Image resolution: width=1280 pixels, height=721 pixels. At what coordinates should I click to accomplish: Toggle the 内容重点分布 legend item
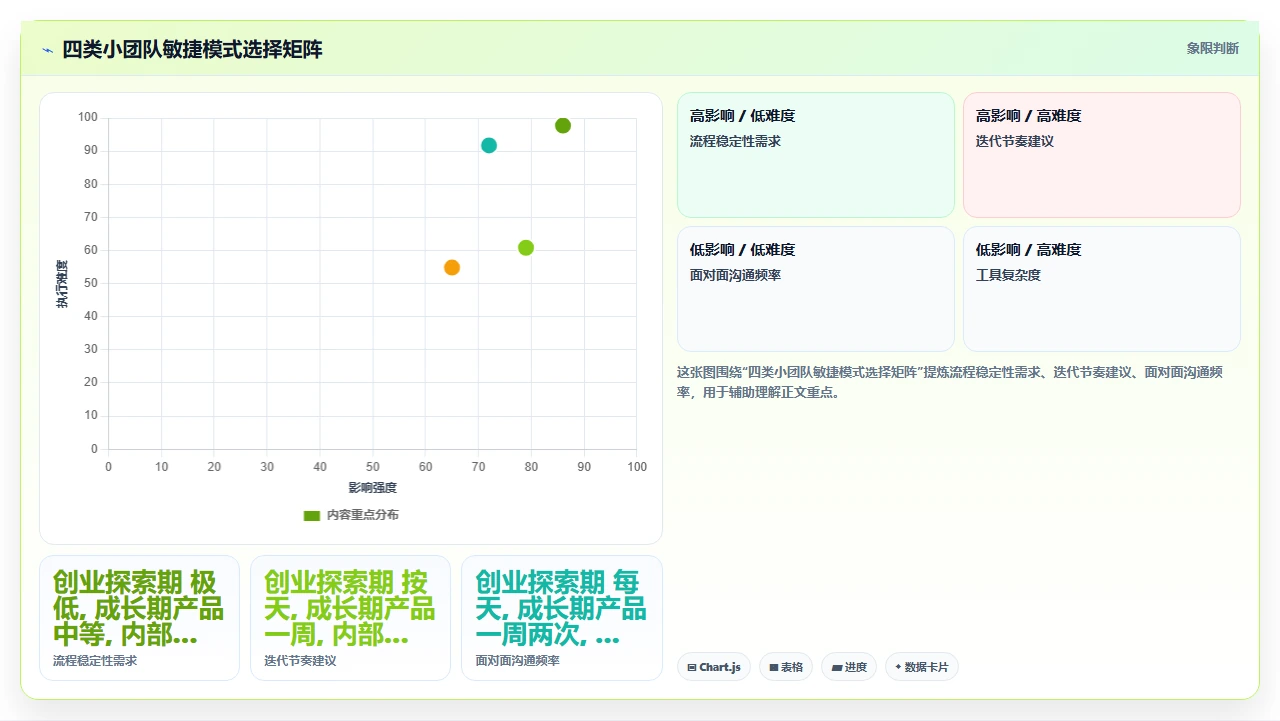tap(351, 515)
